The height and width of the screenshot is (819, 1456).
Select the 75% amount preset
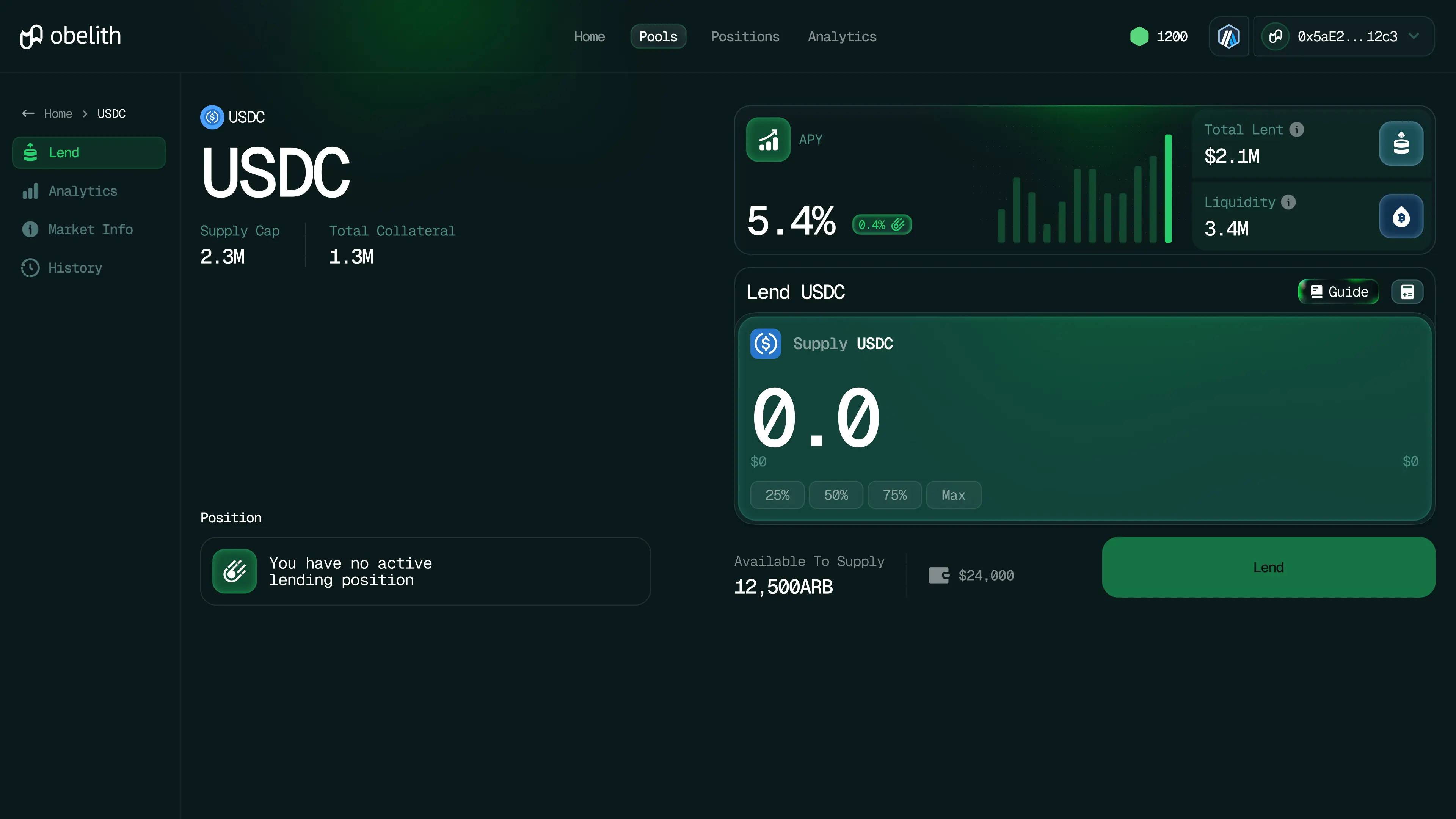point(895,495)
